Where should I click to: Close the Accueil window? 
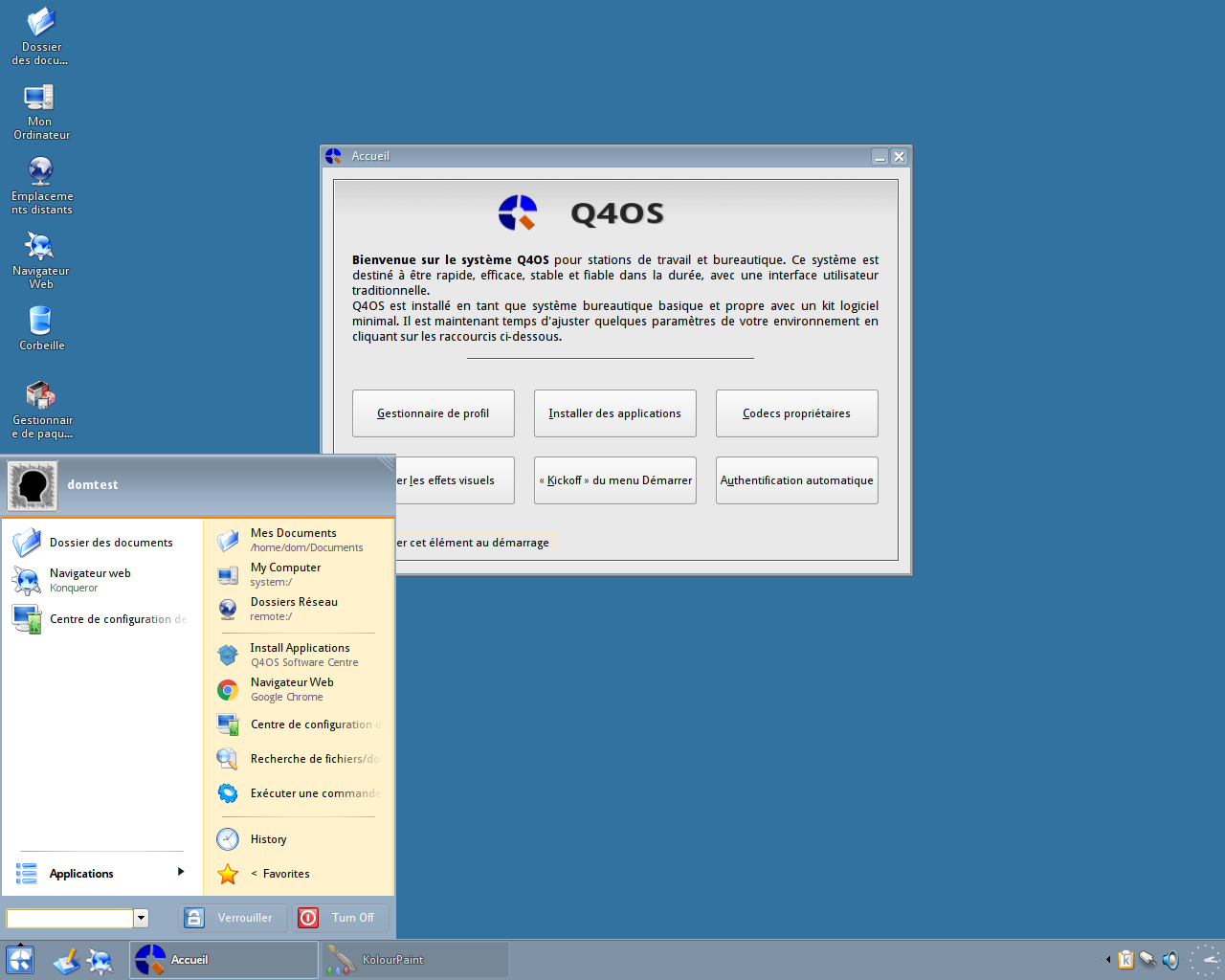[x=899, y=156]
